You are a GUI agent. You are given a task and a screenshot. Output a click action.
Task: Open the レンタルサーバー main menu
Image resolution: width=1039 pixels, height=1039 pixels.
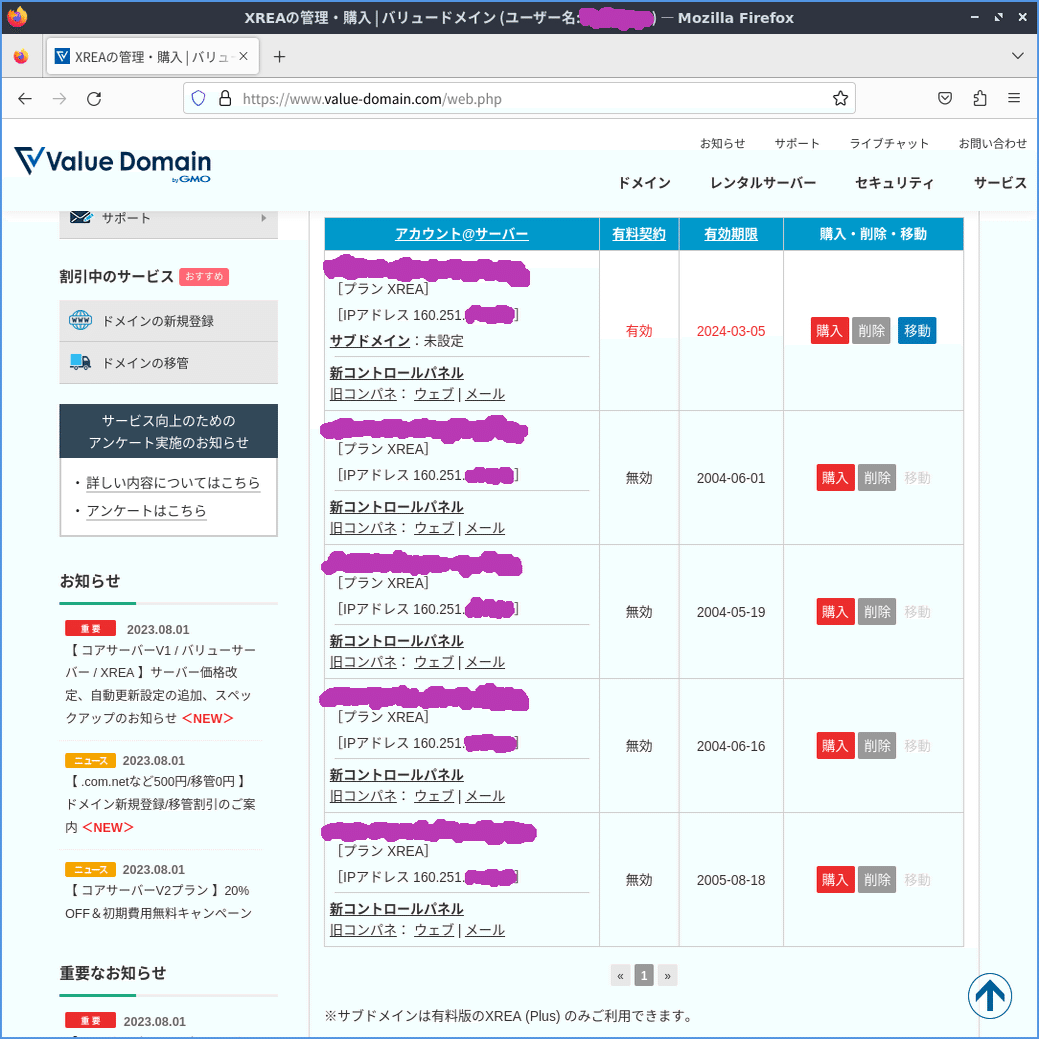(763, 183)
